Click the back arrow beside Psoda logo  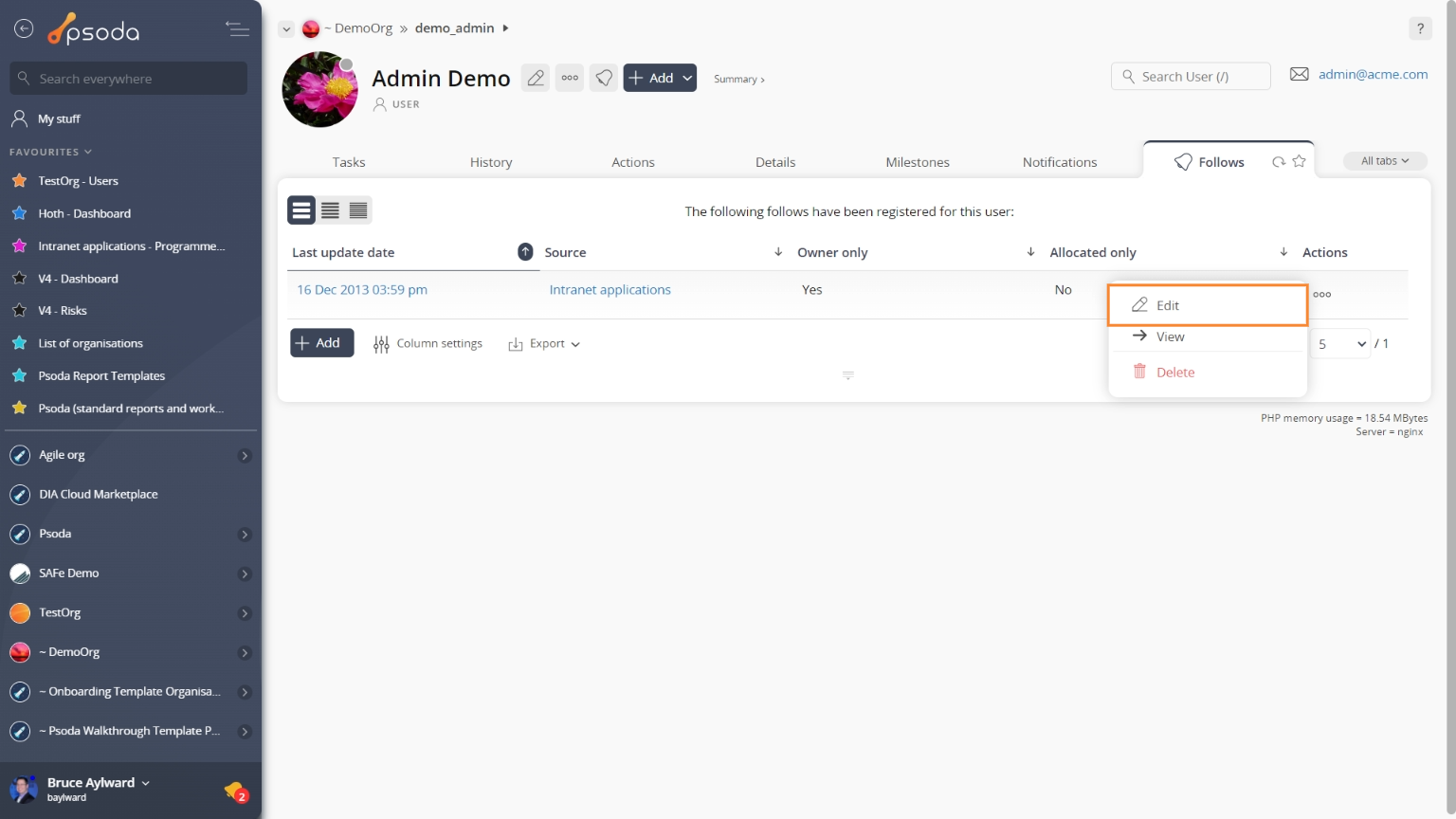[x=24, y=29]
